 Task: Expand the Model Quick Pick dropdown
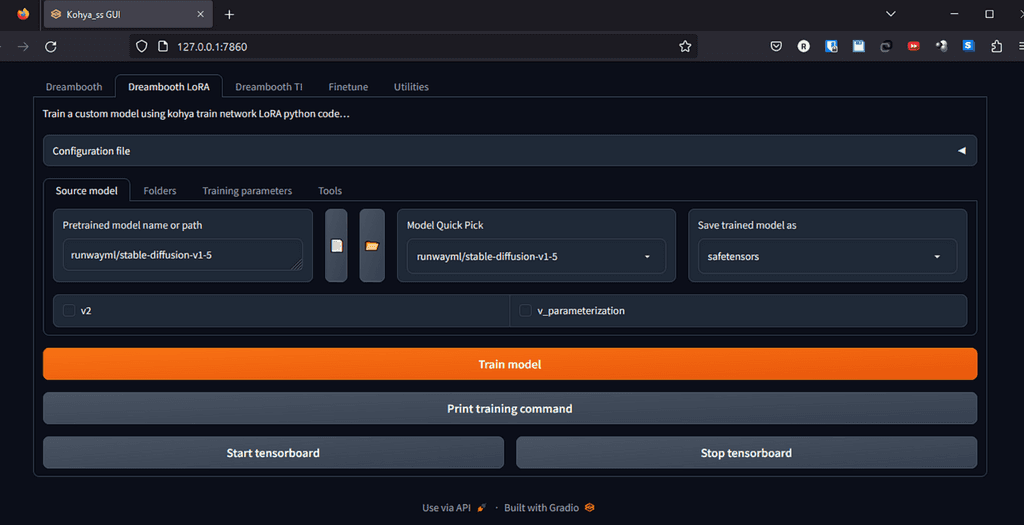[536, 257]
